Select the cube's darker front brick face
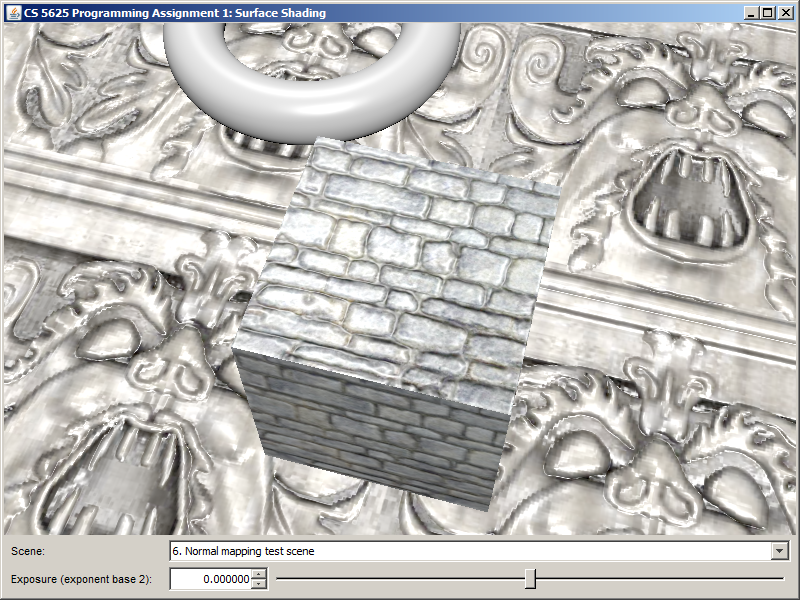800x600 pixels. coord(370,440)
